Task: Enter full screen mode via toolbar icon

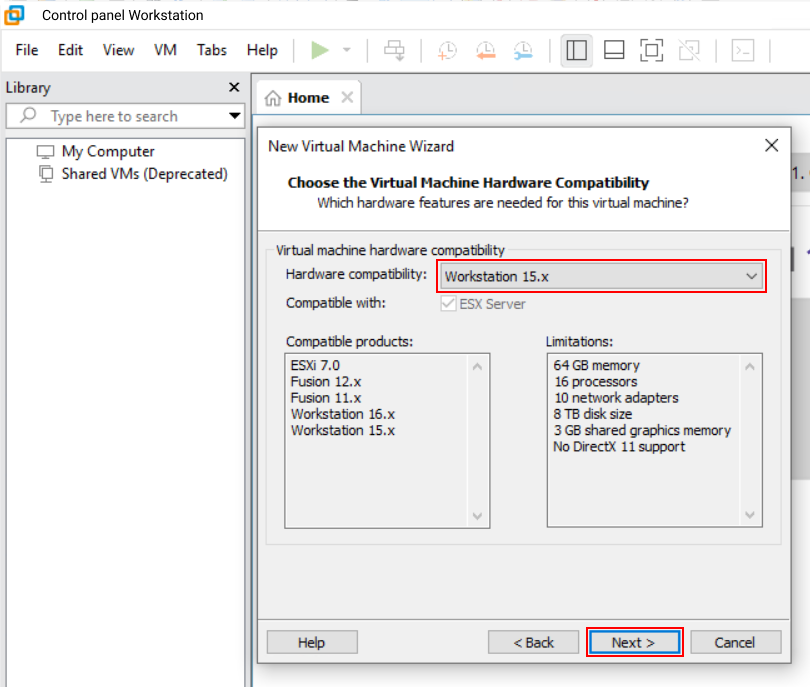Action: point(651,50)
